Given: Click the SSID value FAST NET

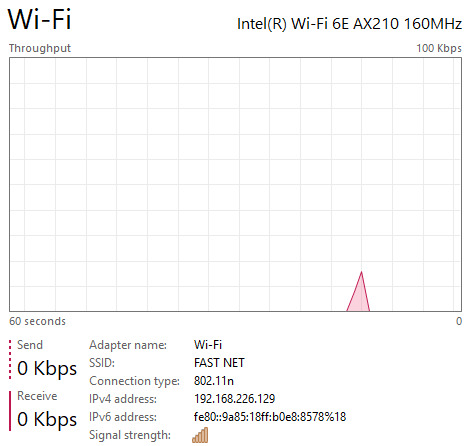Looking at the screenshot, I should (x=219, y=363).
